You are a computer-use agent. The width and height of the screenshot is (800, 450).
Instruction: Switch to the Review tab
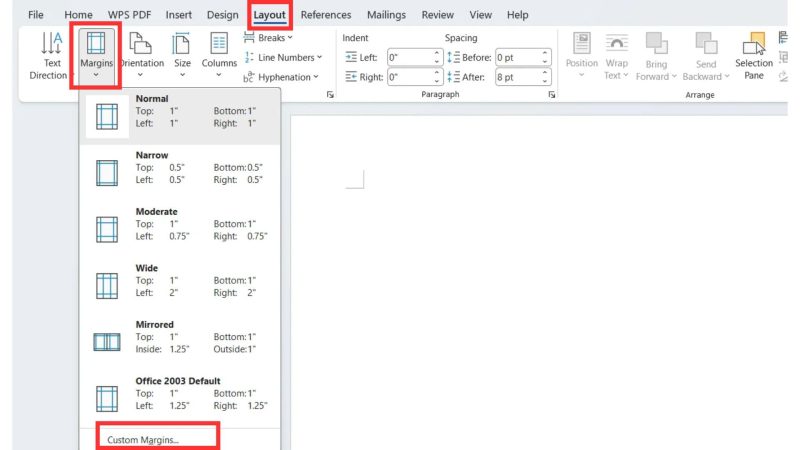click(x=437, y=15)
